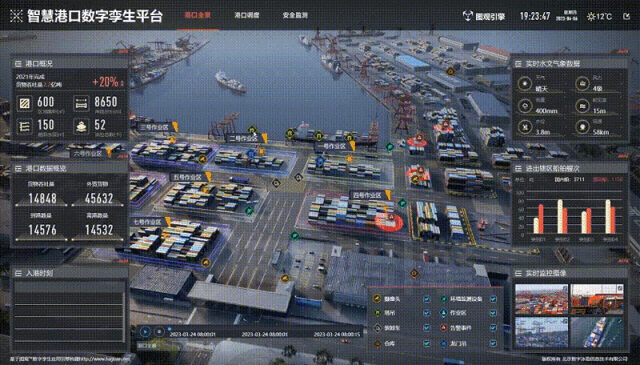Click the sun weather icon by 12°C
Screen dimensions: 640x365
[x=591, y=17]
